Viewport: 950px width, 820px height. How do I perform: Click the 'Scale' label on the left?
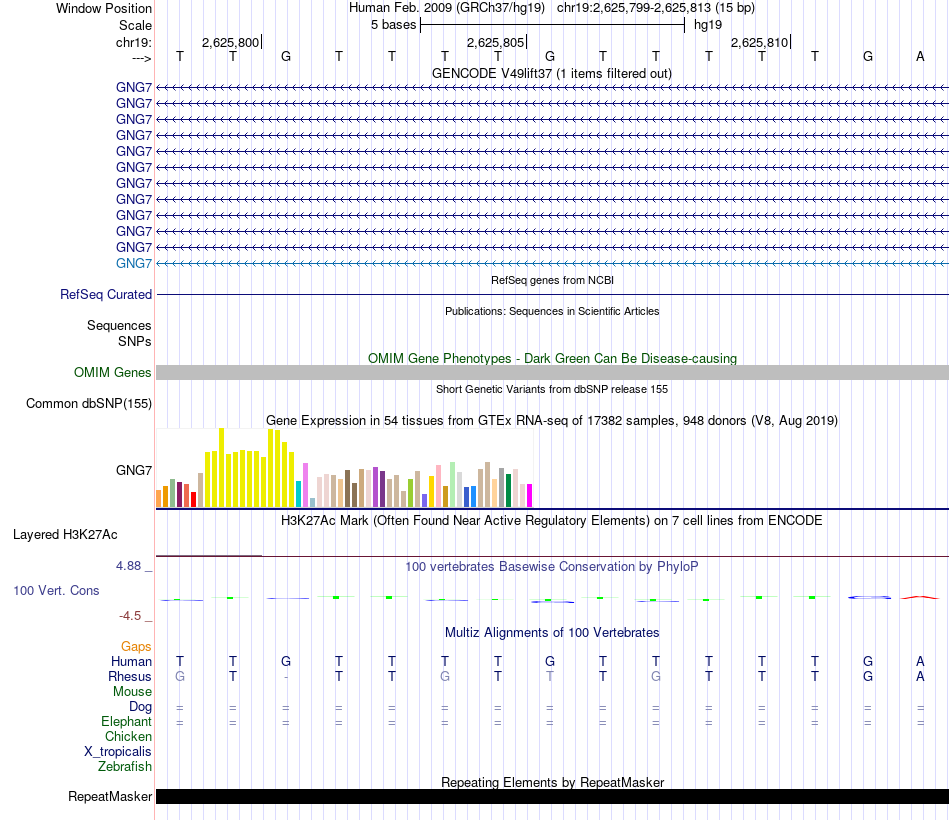click(135, 25)
